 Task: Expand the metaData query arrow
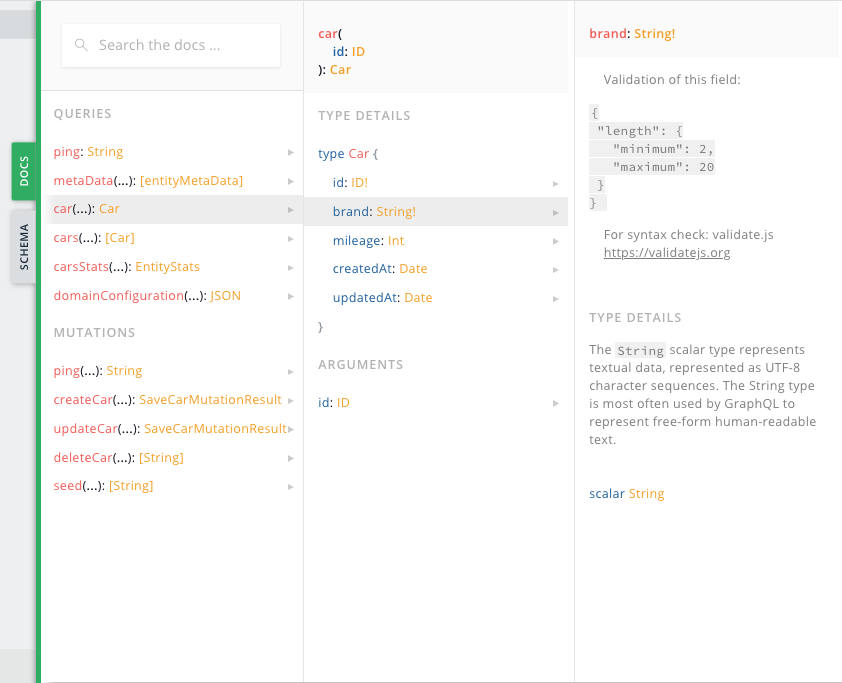(x=290, y=181)
